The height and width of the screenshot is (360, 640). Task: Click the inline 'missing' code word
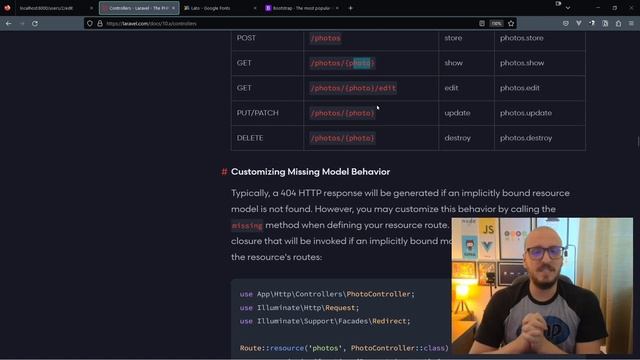click(247, 225)
